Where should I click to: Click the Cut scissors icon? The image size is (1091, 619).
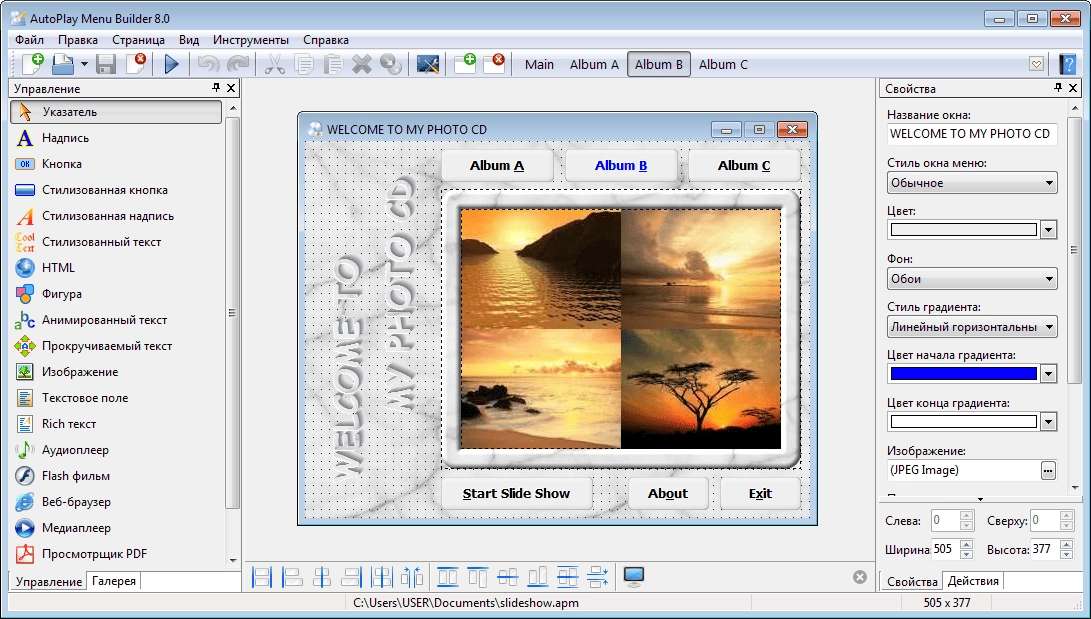274,65
